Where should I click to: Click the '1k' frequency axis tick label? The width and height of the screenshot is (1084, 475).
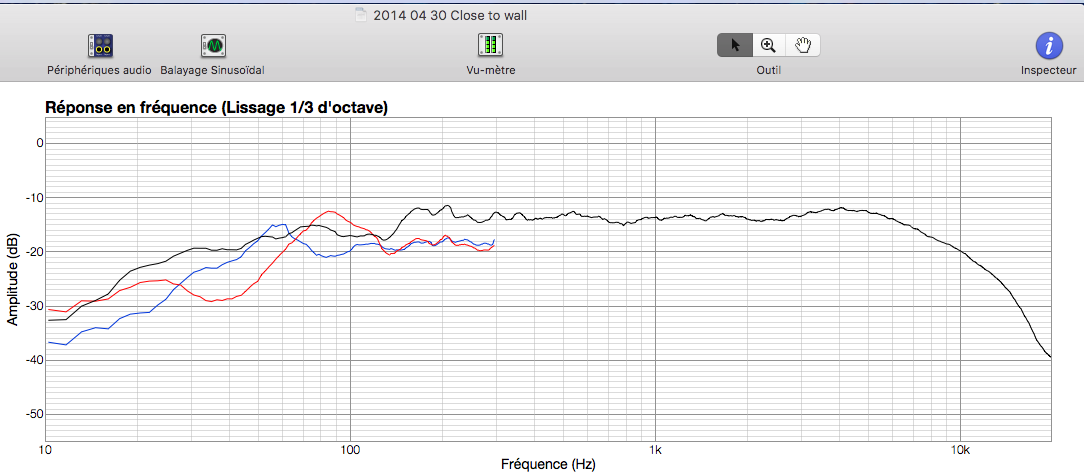[x=655, y=449]
